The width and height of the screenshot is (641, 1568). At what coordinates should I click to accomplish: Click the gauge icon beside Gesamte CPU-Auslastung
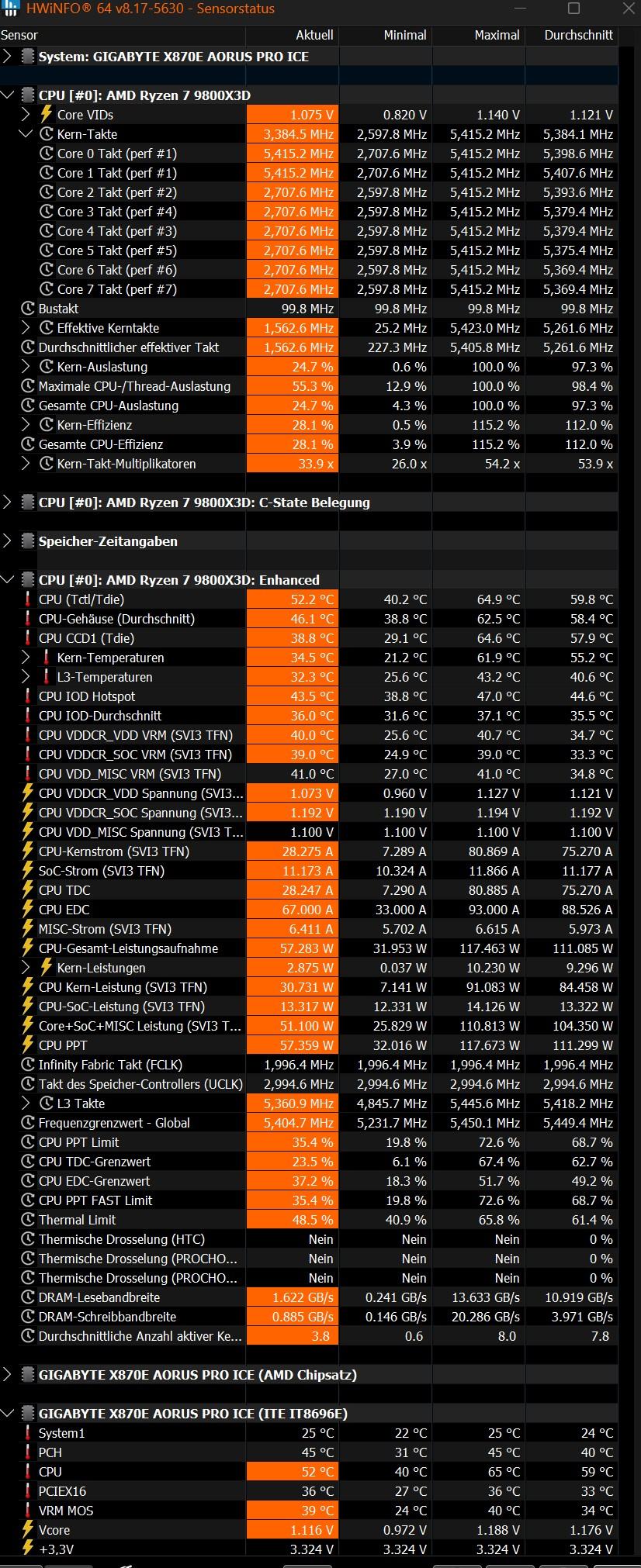pos(28,405)
